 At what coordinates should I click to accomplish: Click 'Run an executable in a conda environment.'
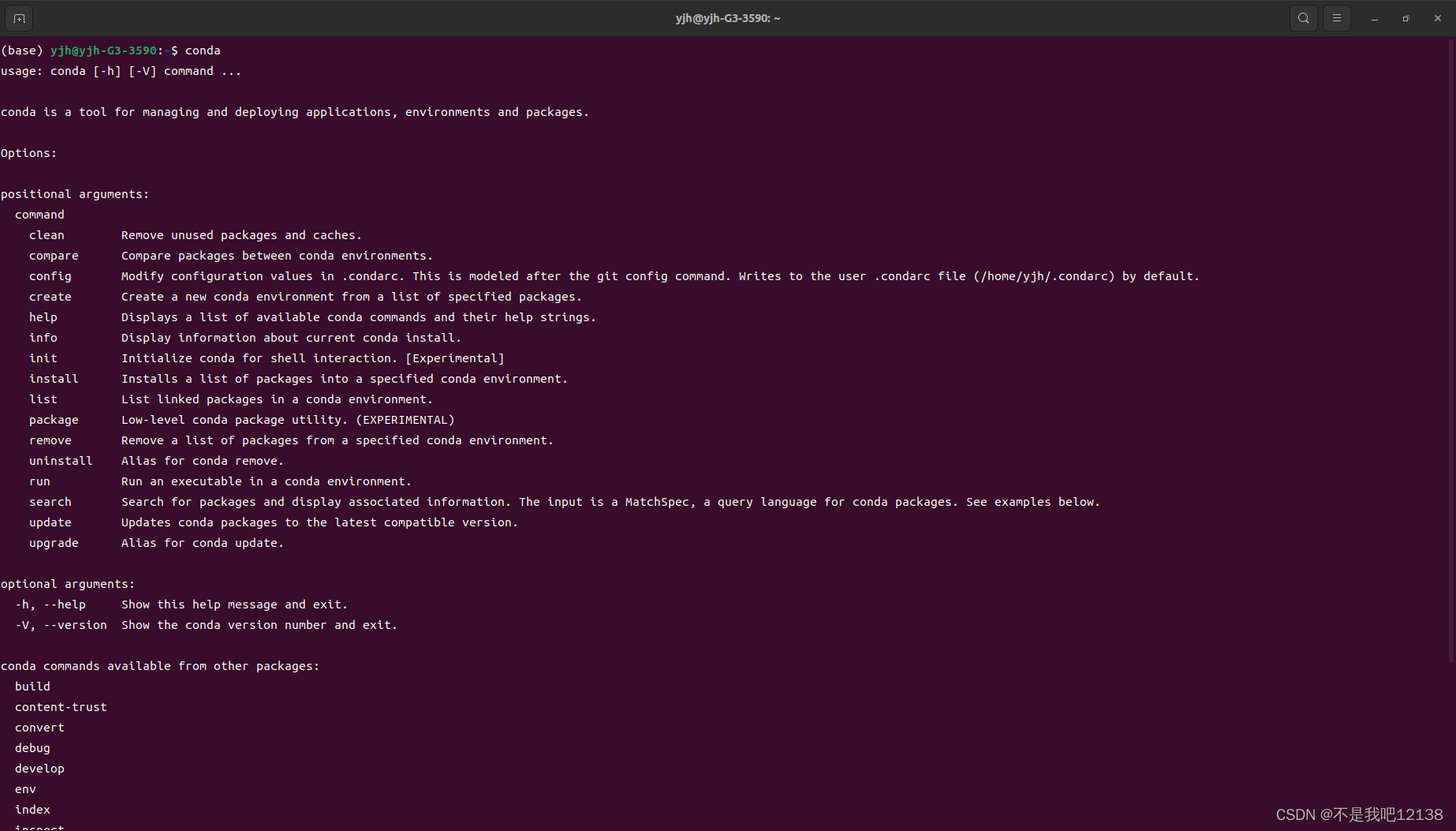tap(267, 481)
